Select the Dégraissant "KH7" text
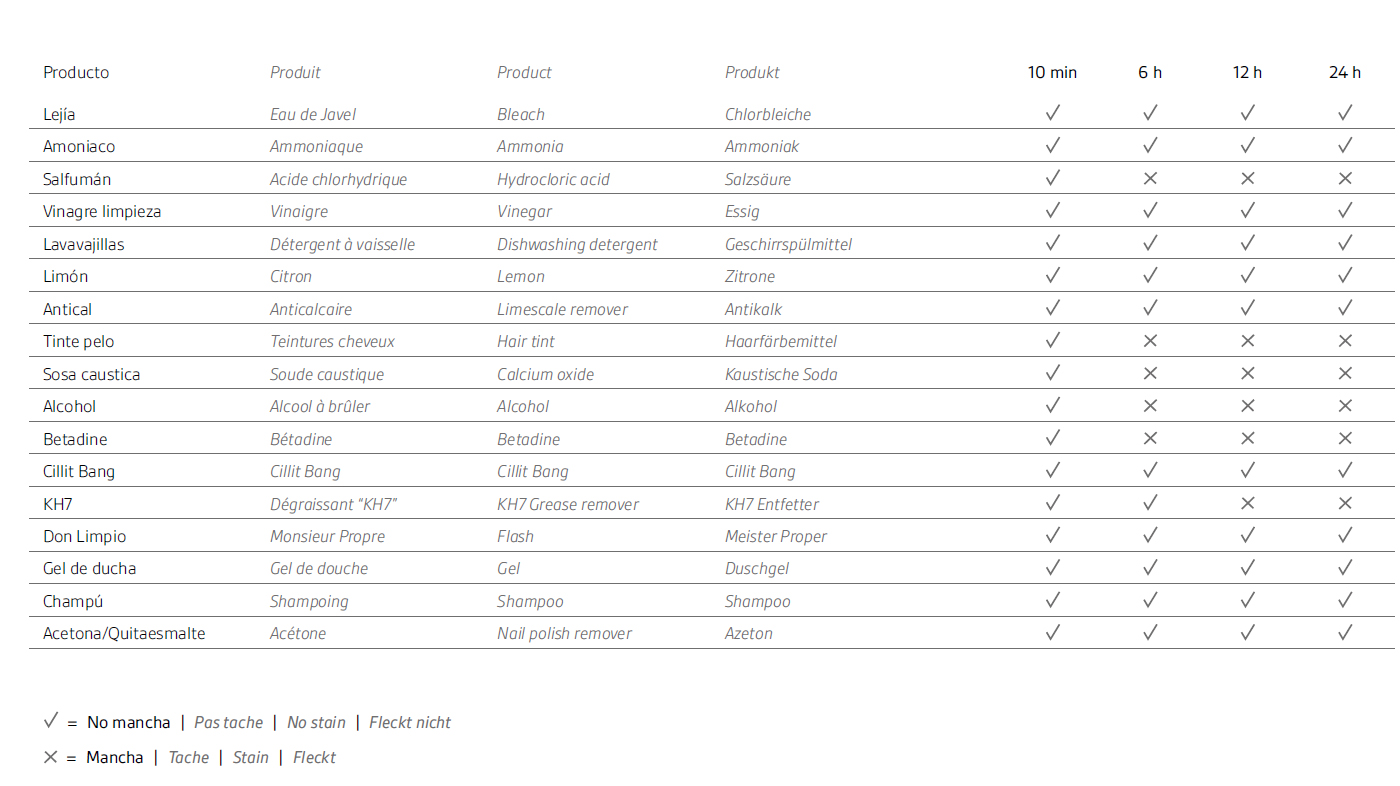The height and width of the screenshot is (786, 1400). point(333,504)
